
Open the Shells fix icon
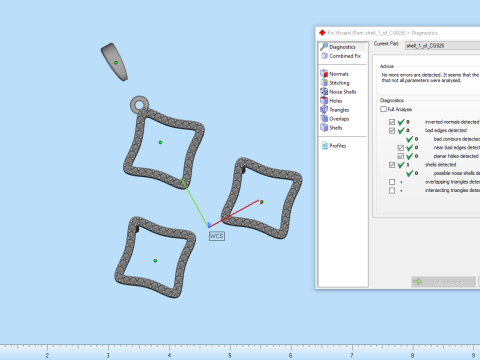click(x=324, y=127)
